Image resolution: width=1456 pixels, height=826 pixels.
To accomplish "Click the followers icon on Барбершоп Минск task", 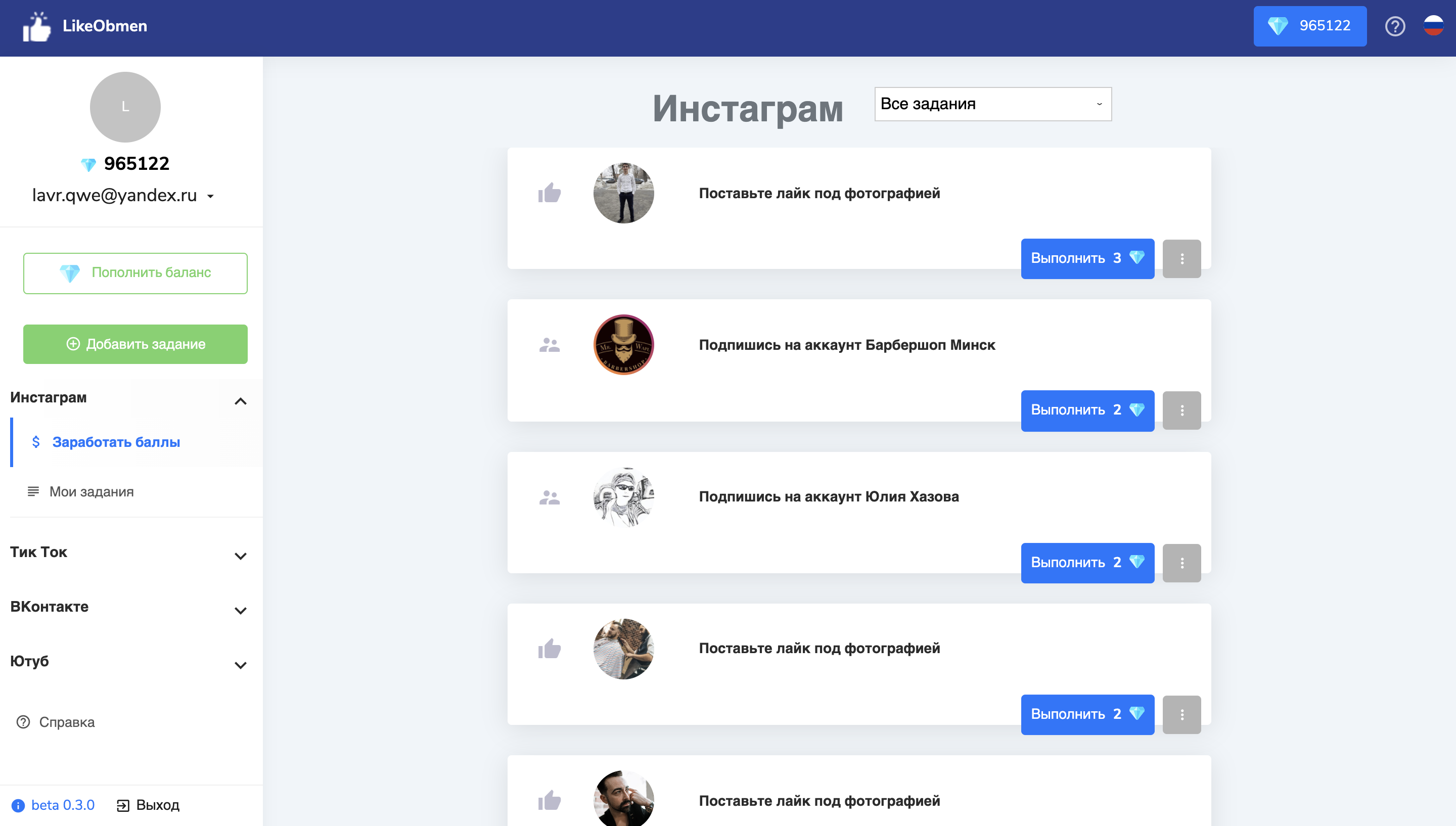I will pyautogui.click(x=550, y=344).
